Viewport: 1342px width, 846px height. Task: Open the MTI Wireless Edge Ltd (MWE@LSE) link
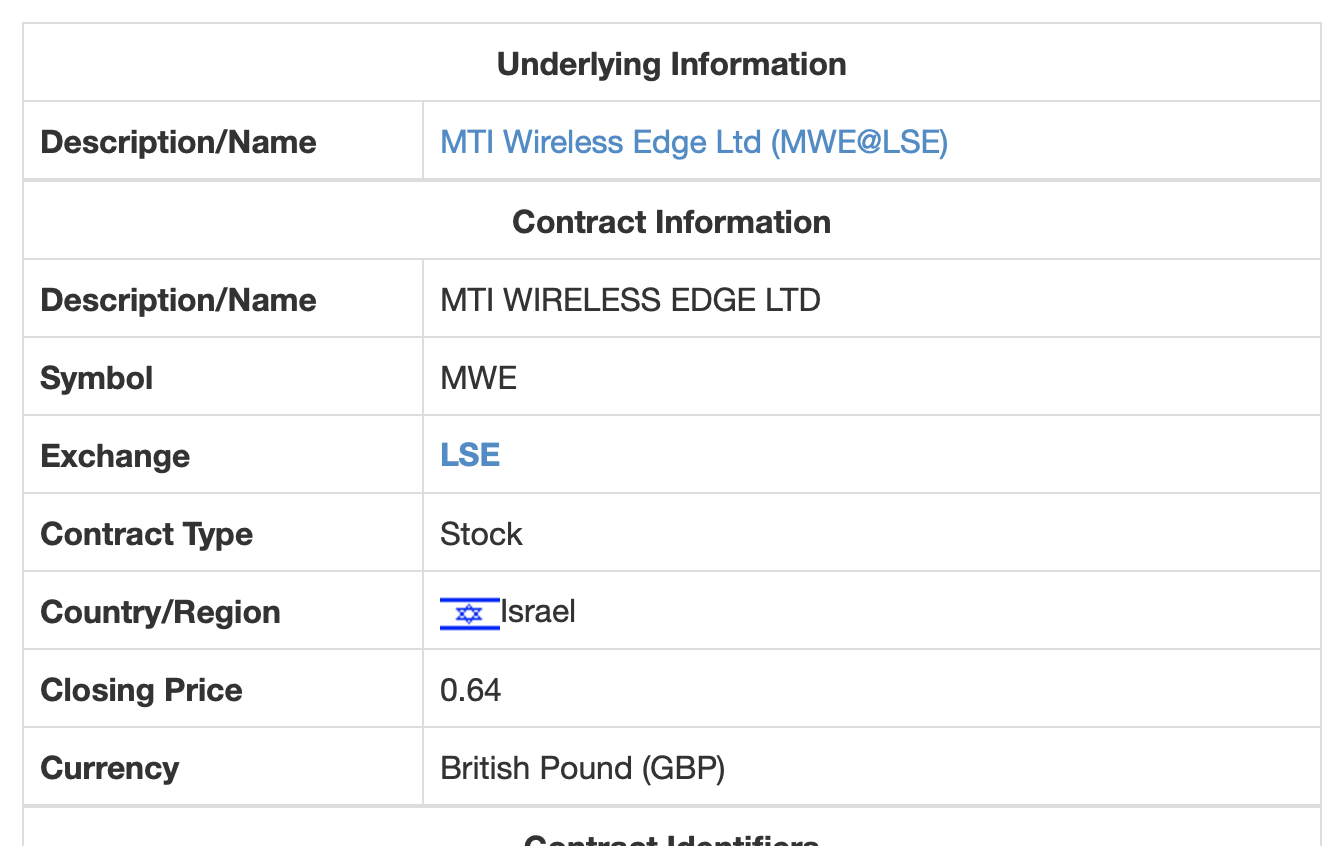tap(694, 142)
